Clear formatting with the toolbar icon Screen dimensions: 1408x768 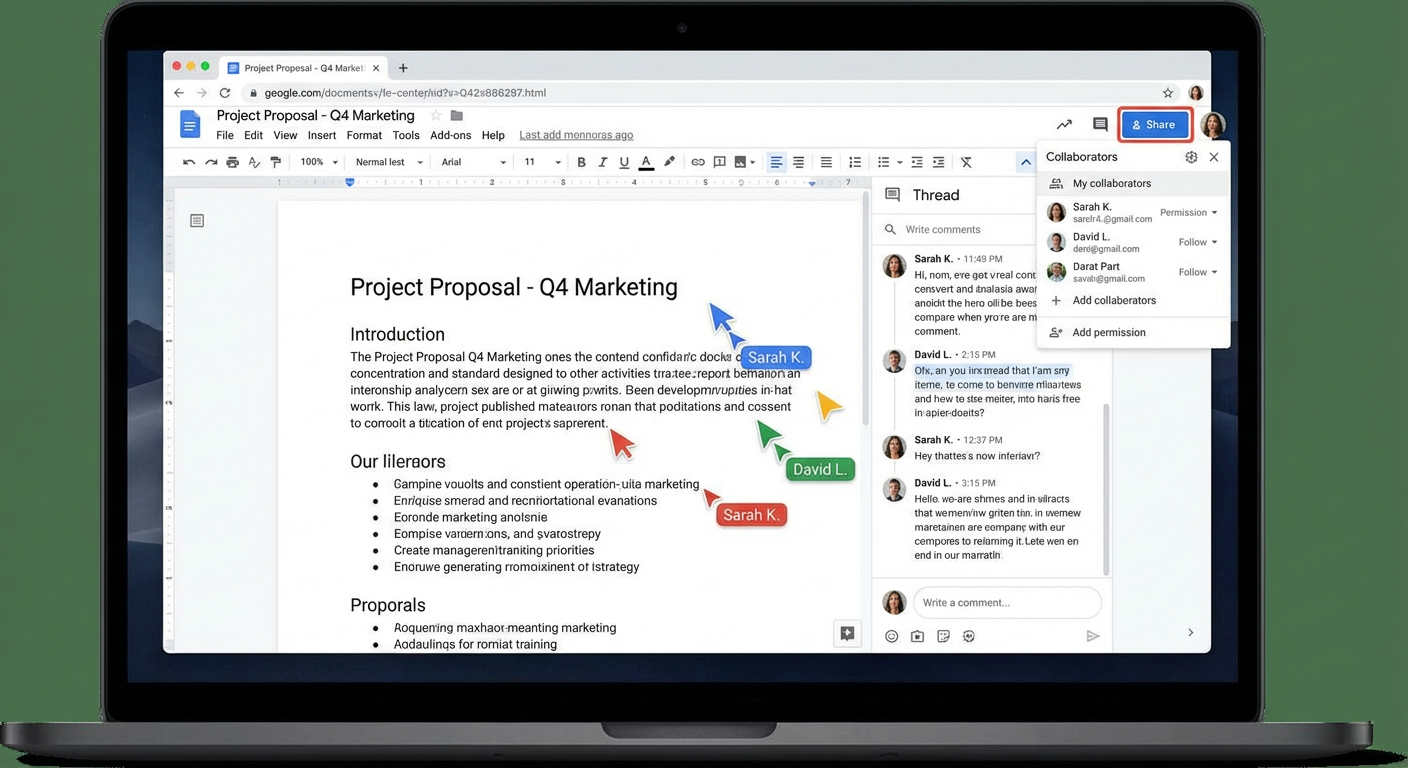[966, 161]
